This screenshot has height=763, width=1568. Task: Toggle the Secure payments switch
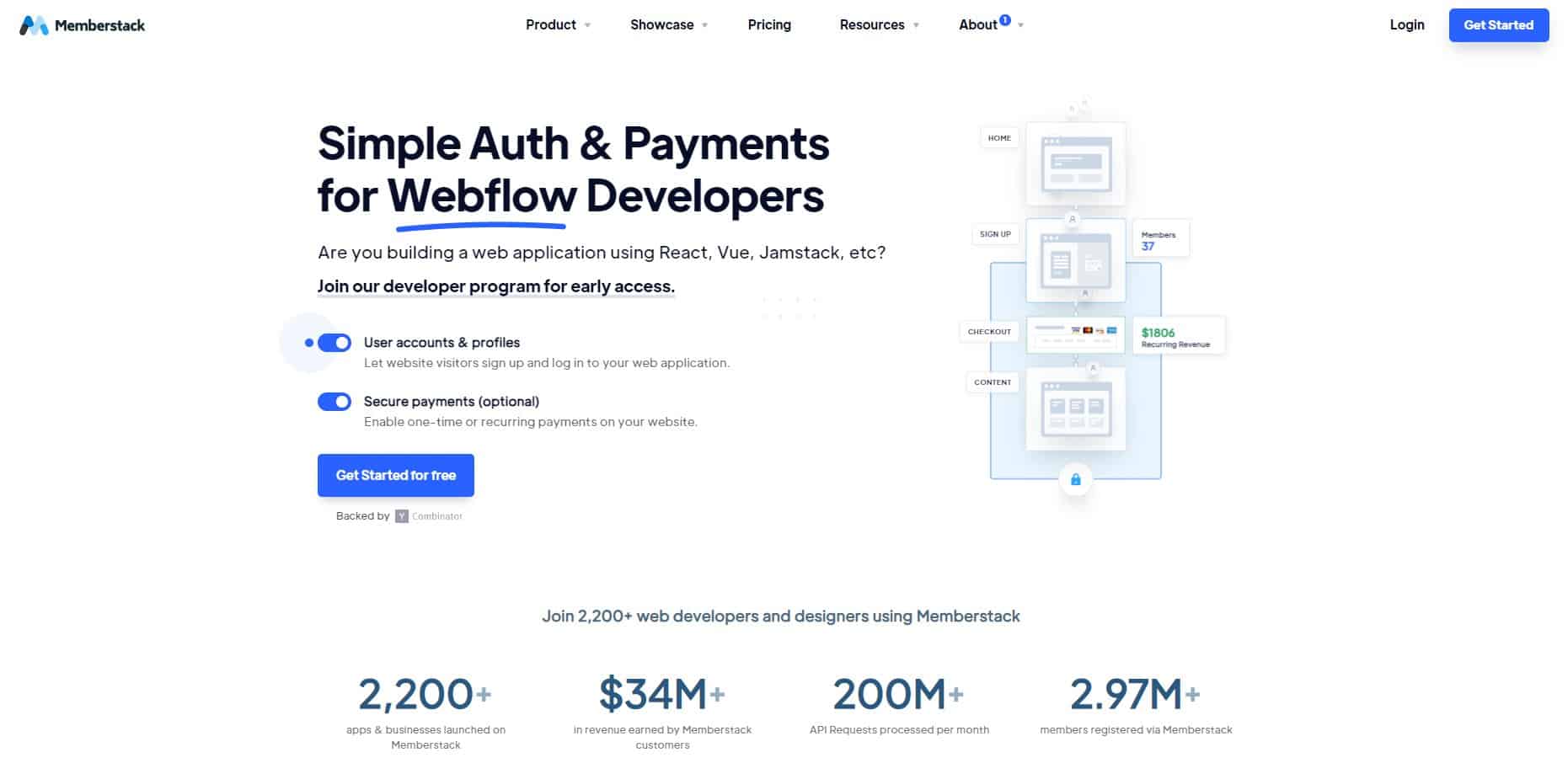point(334,402)
